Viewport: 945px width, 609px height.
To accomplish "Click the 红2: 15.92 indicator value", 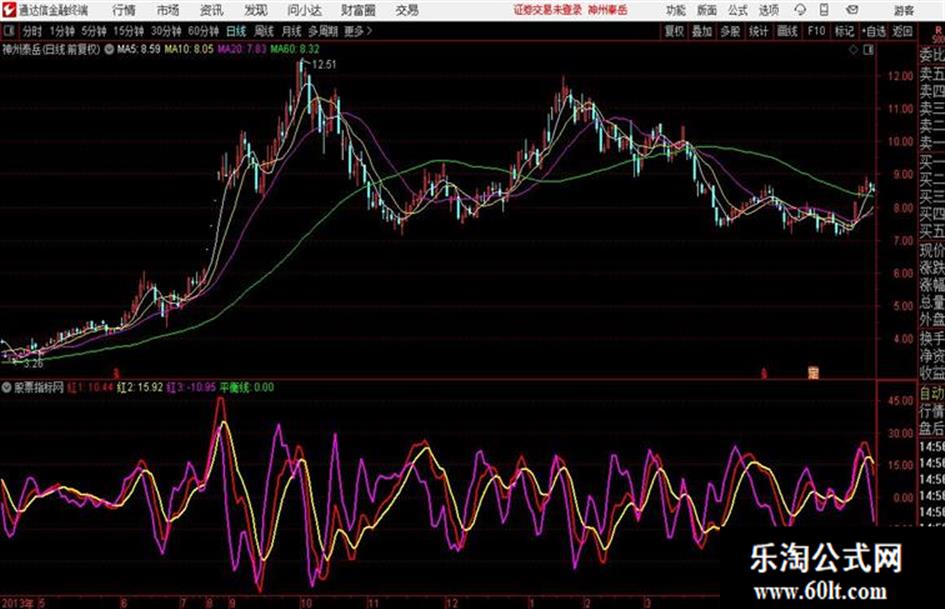I will [140, 387].
